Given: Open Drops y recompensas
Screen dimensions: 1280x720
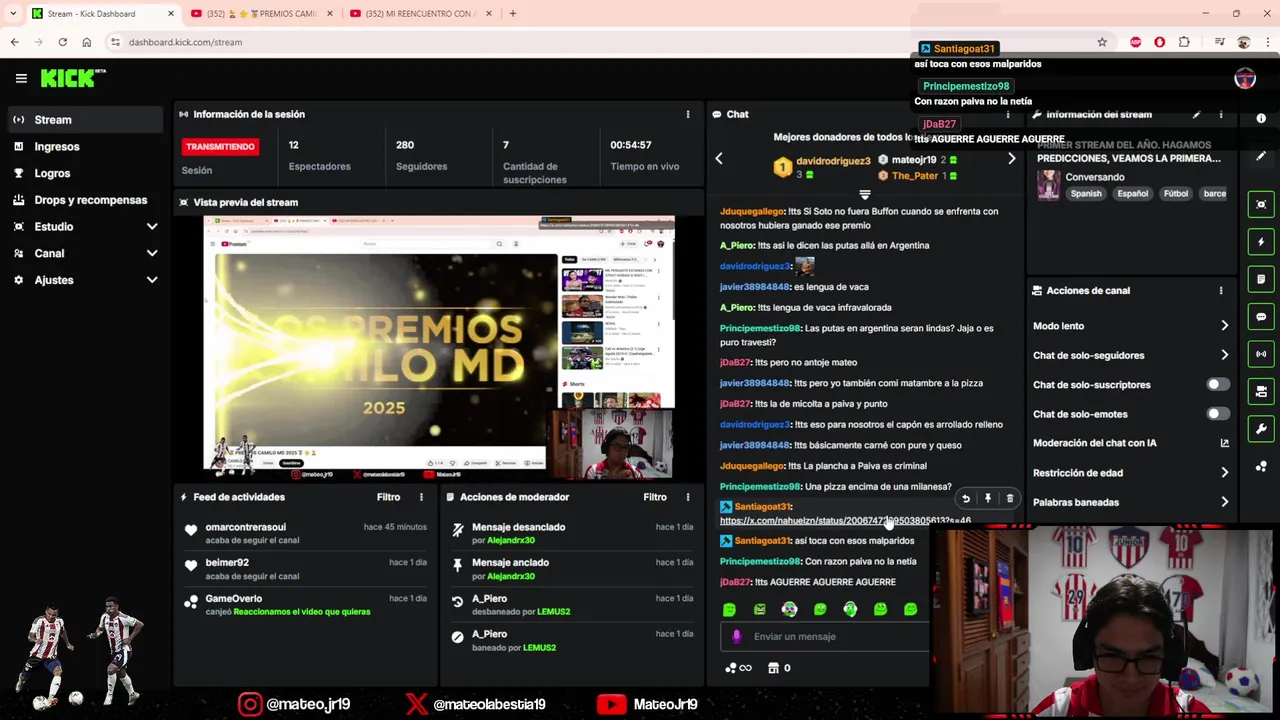Looking at the screenshot, I should pyautogui.click(x=84, y=200).
